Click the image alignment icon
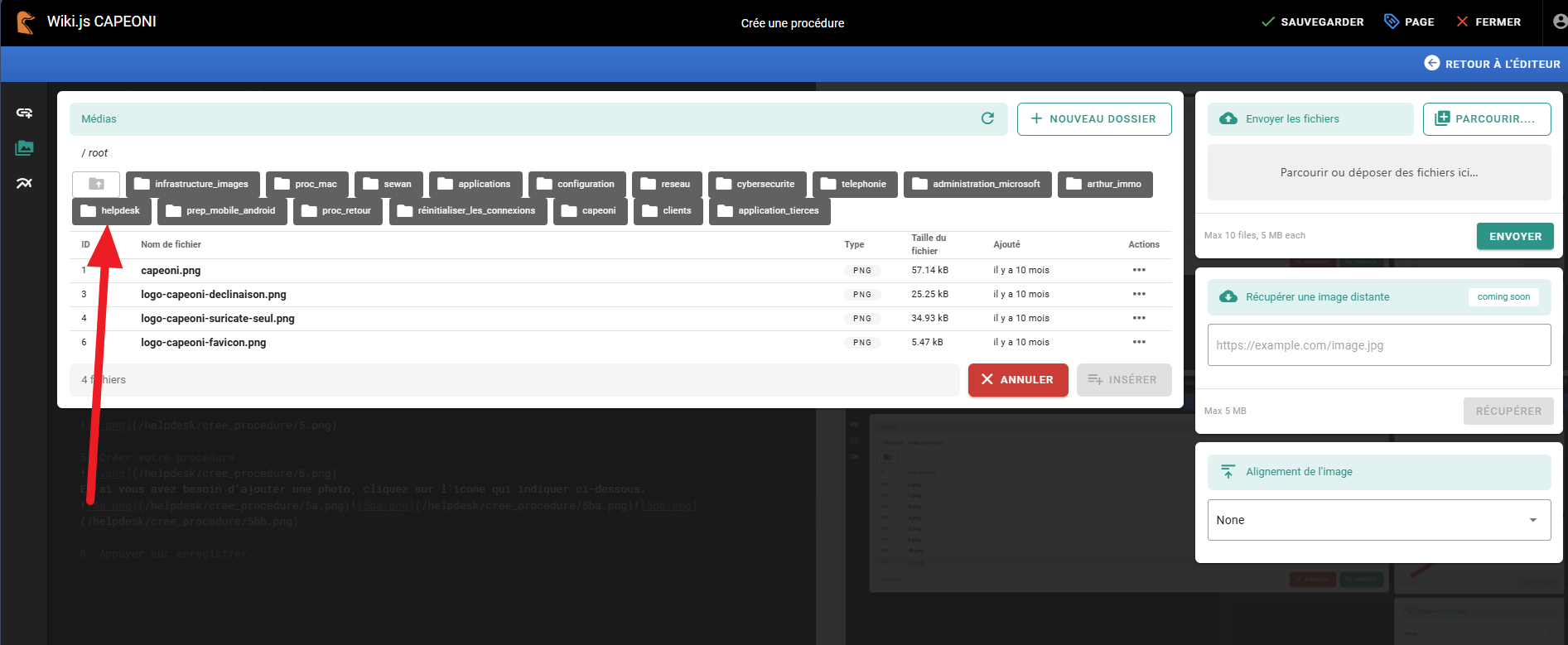 pos(1228,471)
